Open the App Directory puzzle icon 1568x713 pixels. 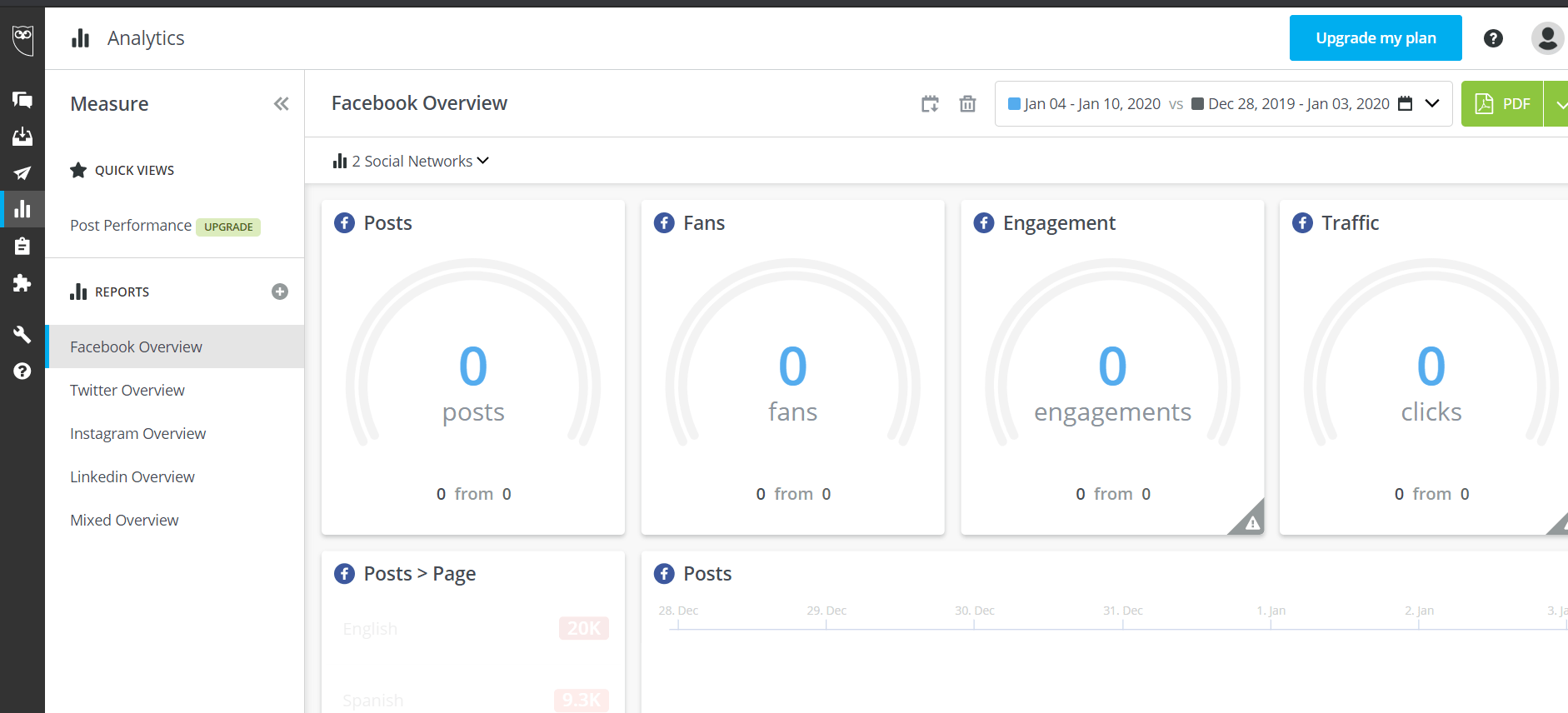[x=22, y=282]
